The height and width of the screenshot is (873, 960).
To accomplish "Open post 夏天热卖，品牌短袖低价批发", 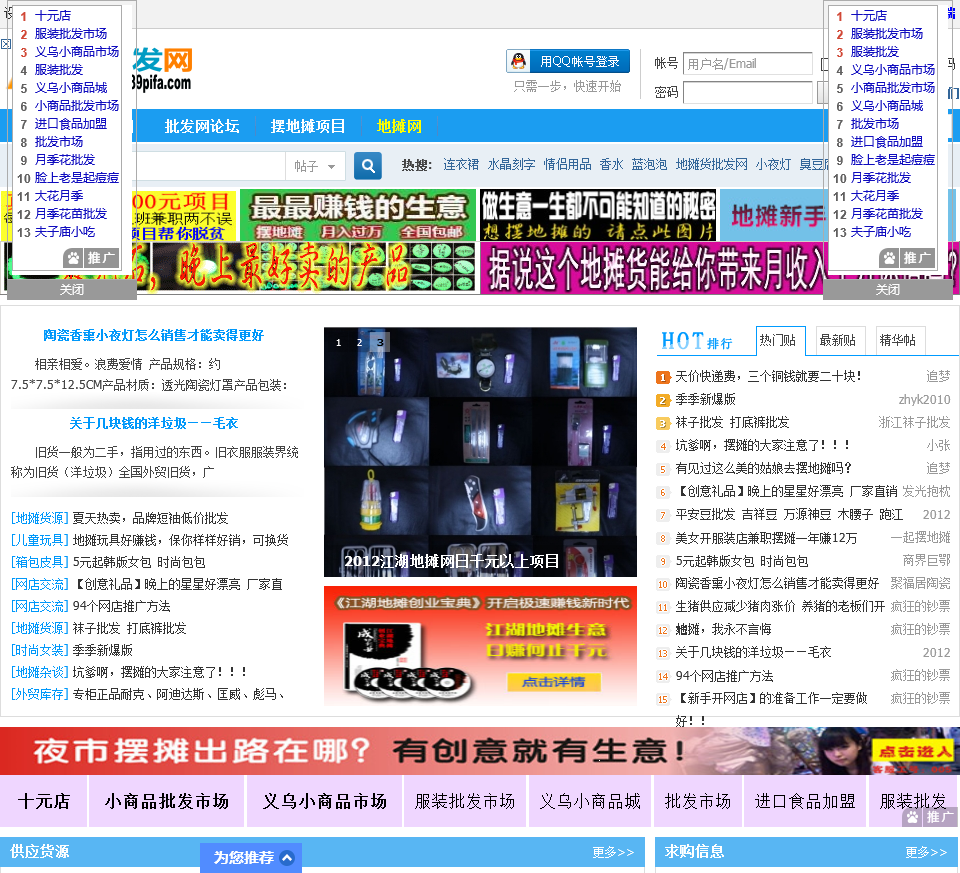I will coord(150,519).
